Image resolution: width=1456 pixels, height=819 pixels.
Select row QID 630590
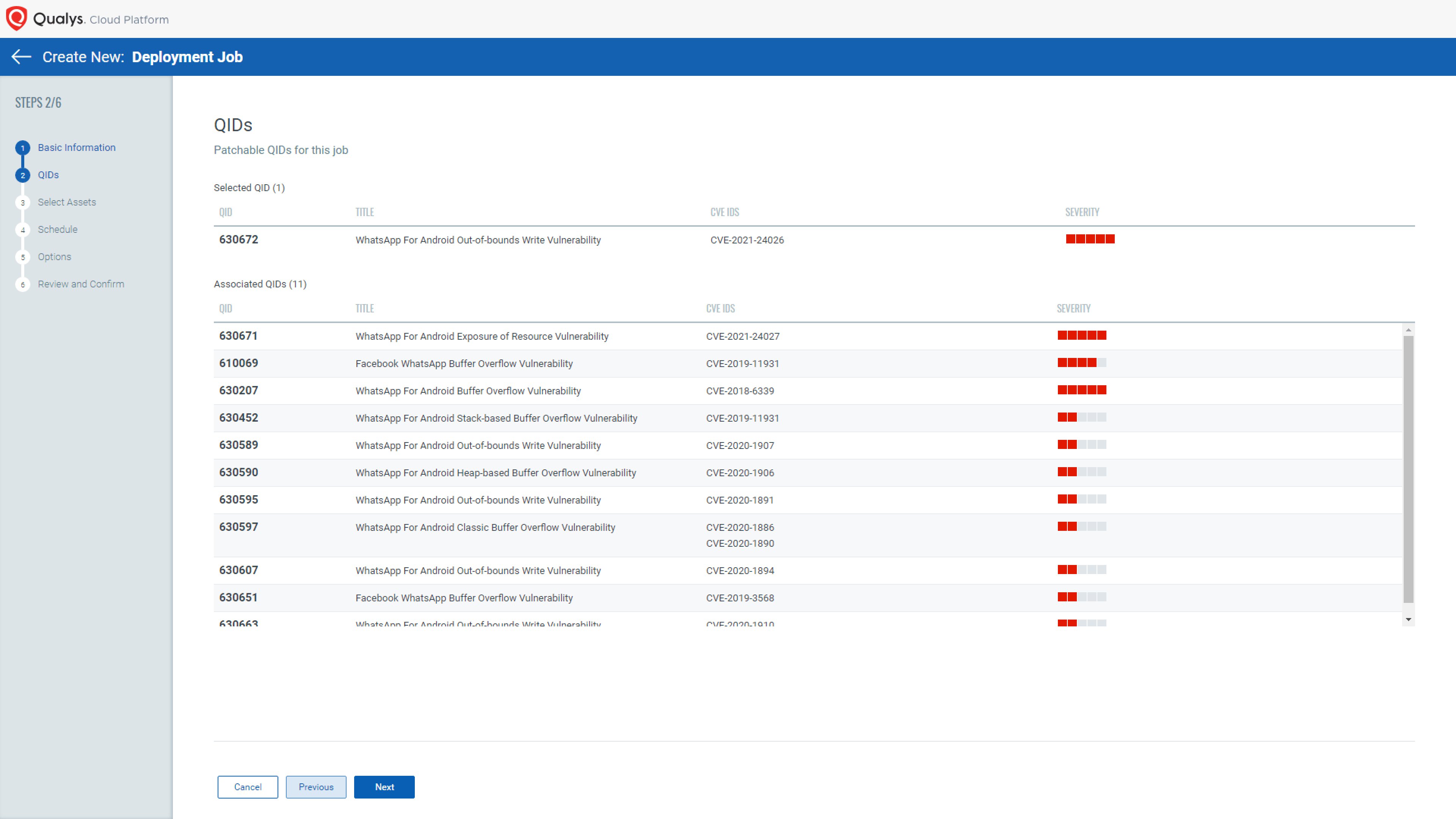(808, 472)
